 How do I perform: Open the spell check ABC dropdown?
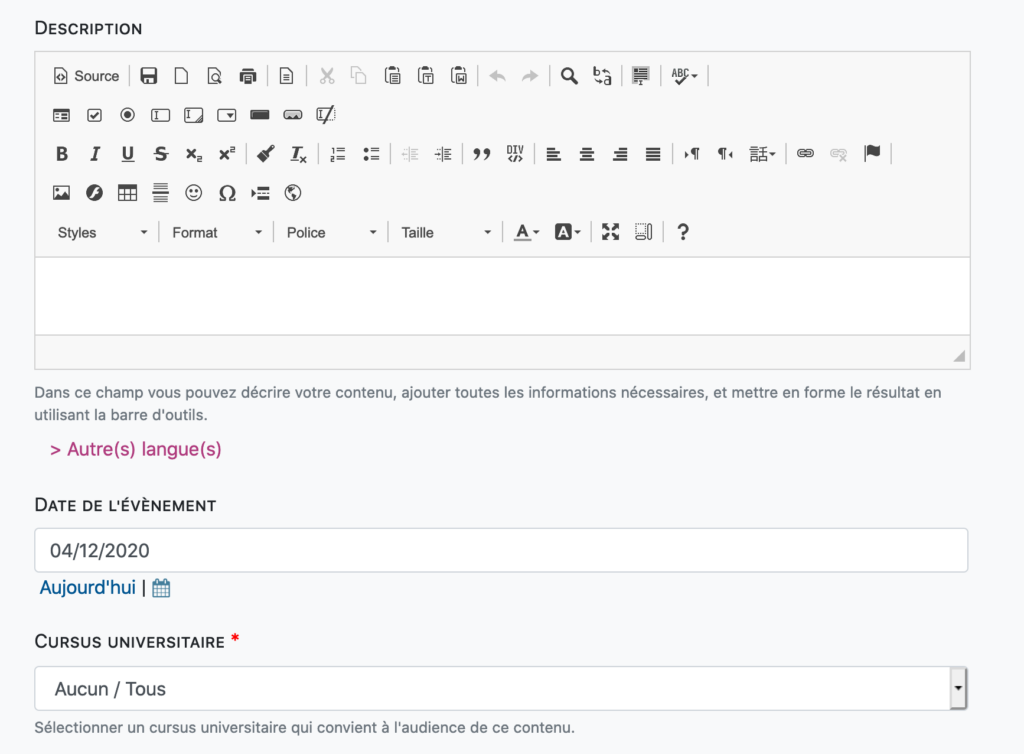[684, 76]
